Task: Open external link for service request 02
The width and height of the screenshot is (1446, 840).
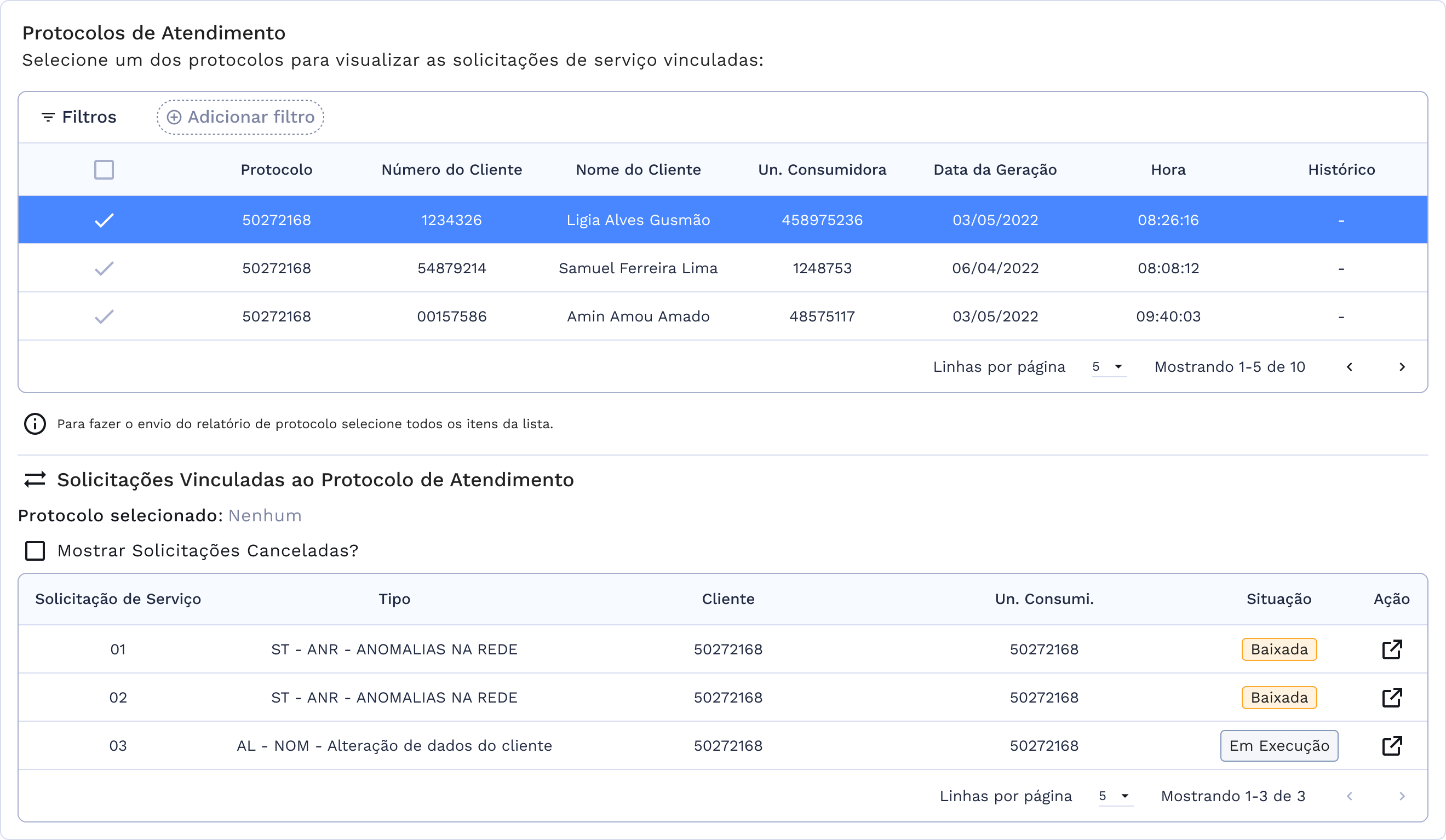Action: pyautogui.click(x=1391, y=698)
